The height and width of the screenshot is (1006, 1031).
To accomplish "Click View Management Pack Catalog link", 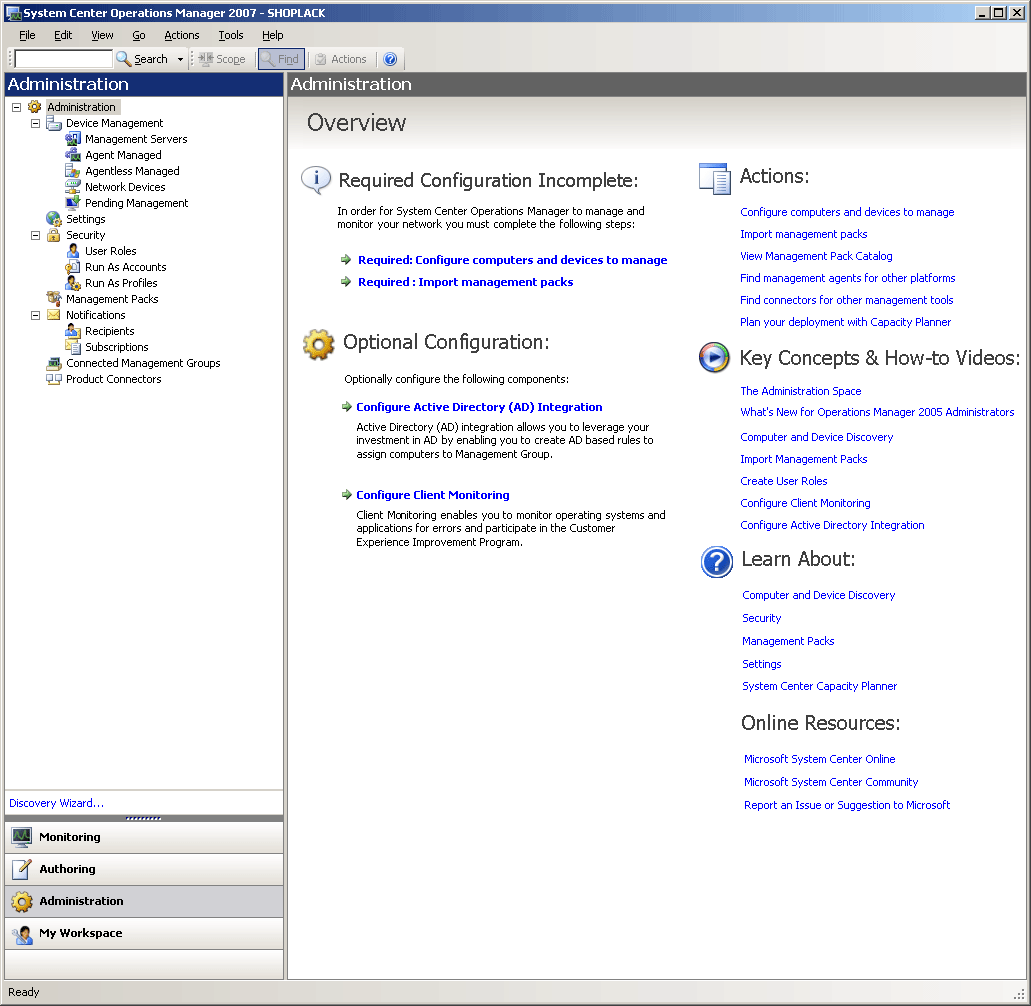I will click(816, 256).
